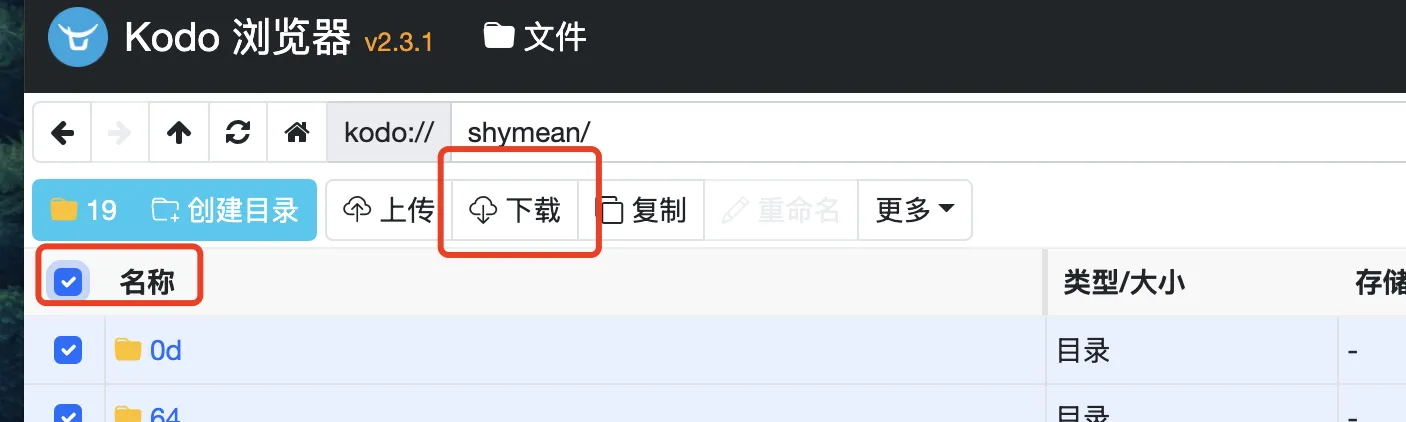Click the 19 folders count button
The height and width of the screenshot is (422, 1406).
84,210
